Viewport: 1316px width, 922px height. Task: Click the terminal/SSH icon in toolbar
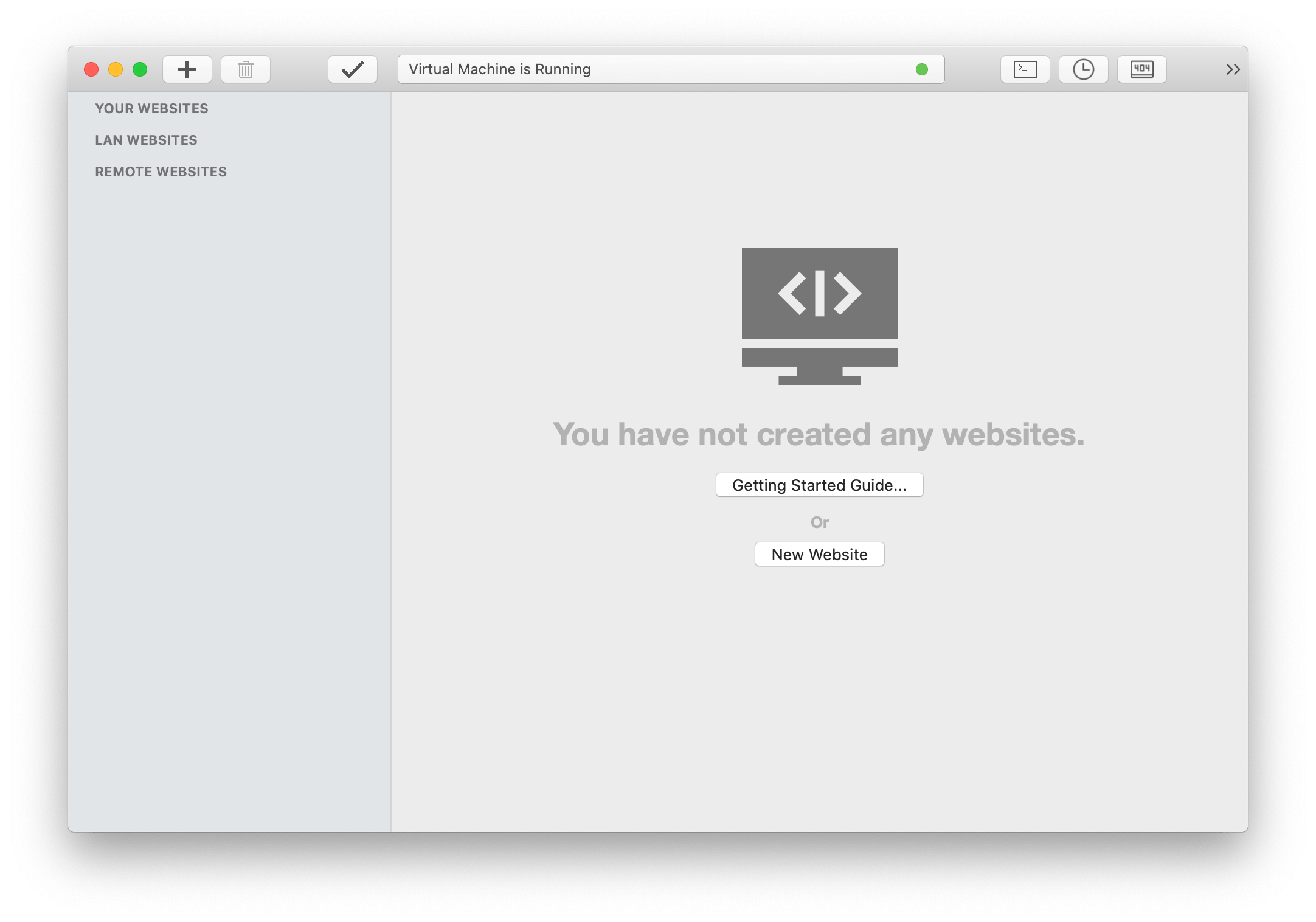tap(1024, 69)
